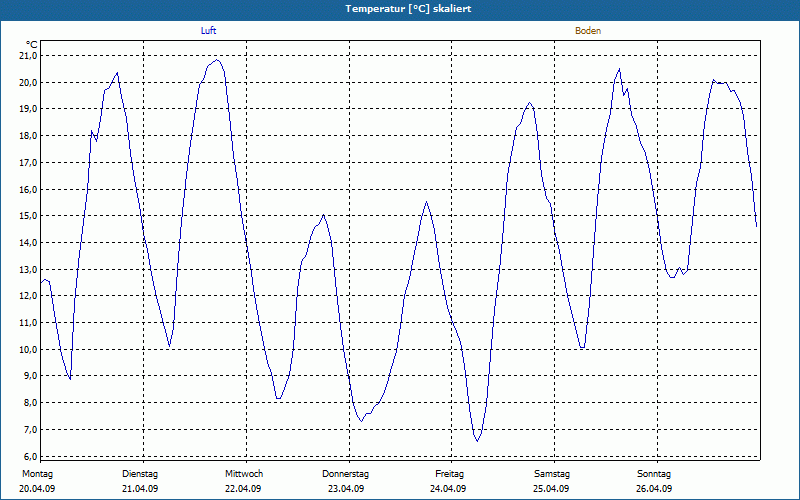Click the Luft legend label
The width and height of the screenshot is (800, 500).
pos(208,31)
